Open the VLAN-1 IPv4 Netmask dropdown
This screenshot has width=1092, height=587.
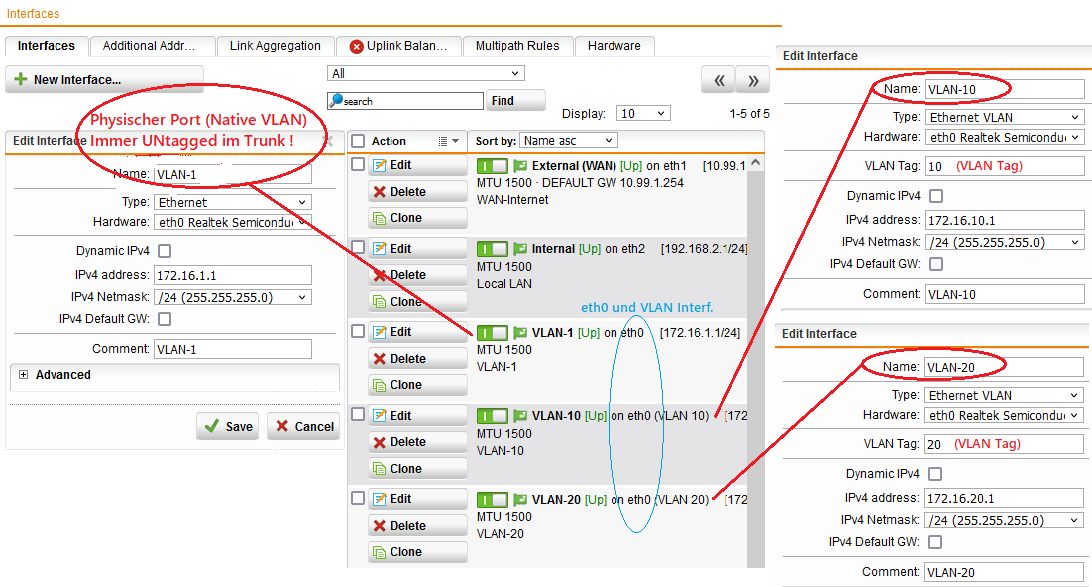(x=233, y=297)
